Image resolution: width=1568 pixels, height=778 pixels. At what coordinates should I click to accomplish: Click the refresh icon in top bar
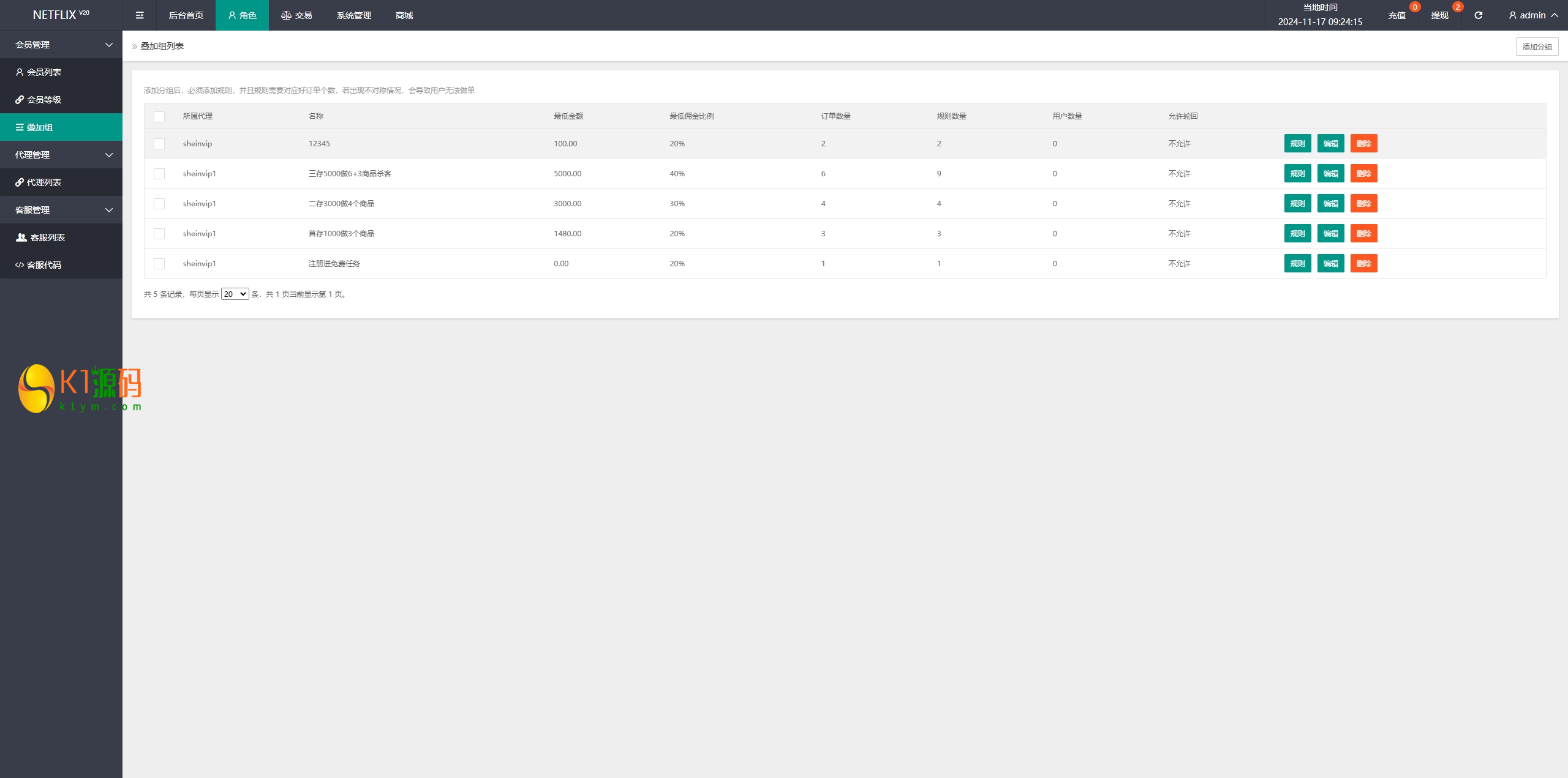click(1478, 15)
